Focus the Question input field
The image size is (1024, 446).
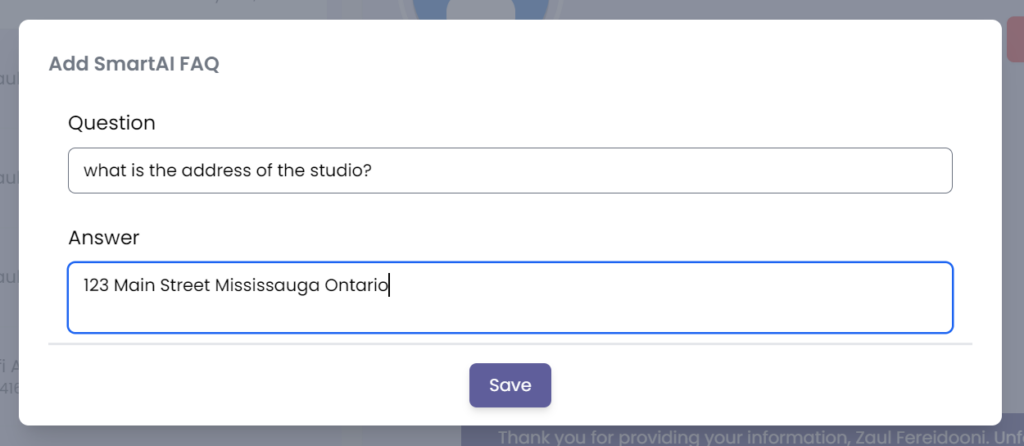510,171
